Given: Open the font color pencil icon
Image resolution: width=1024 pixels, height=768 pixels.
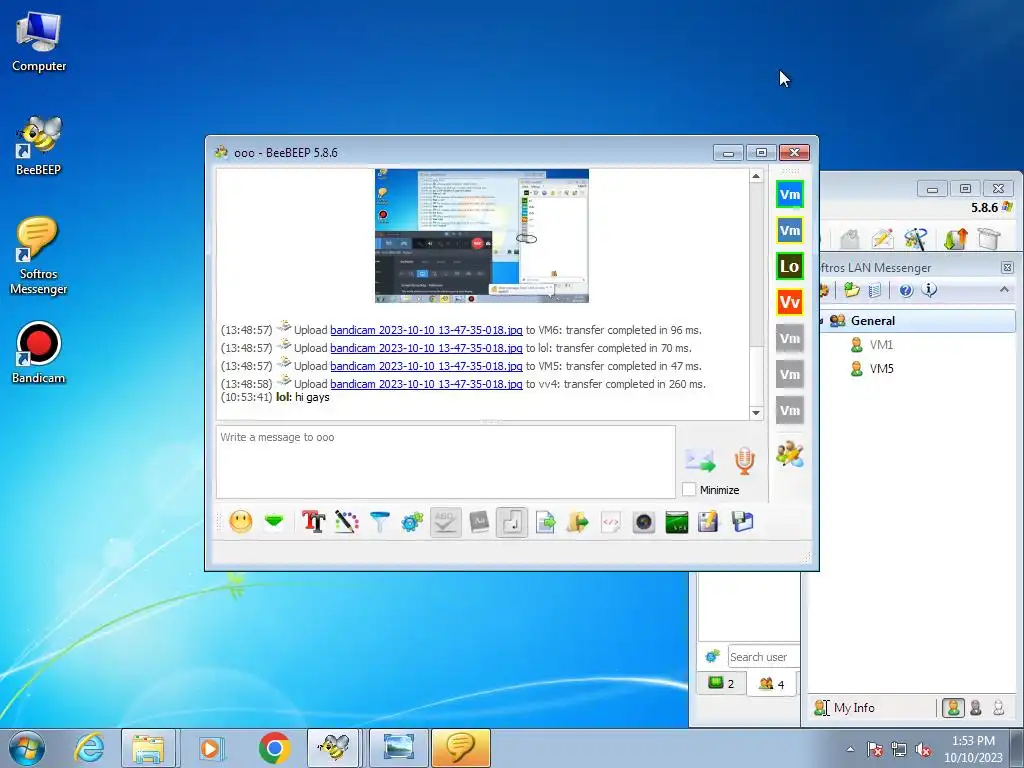Looking at the screenshot, I should (347, 522).
